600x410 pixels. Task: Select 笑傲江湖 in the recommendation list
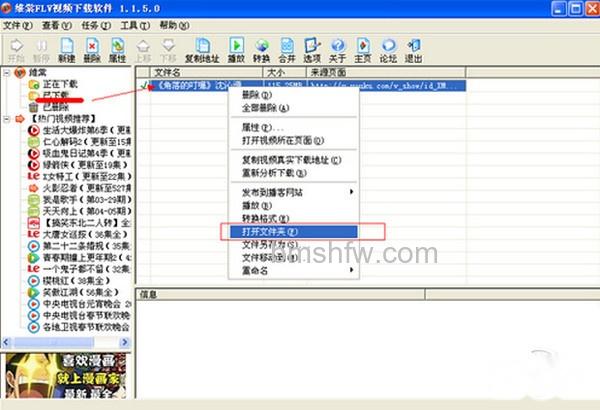point(73,292)
